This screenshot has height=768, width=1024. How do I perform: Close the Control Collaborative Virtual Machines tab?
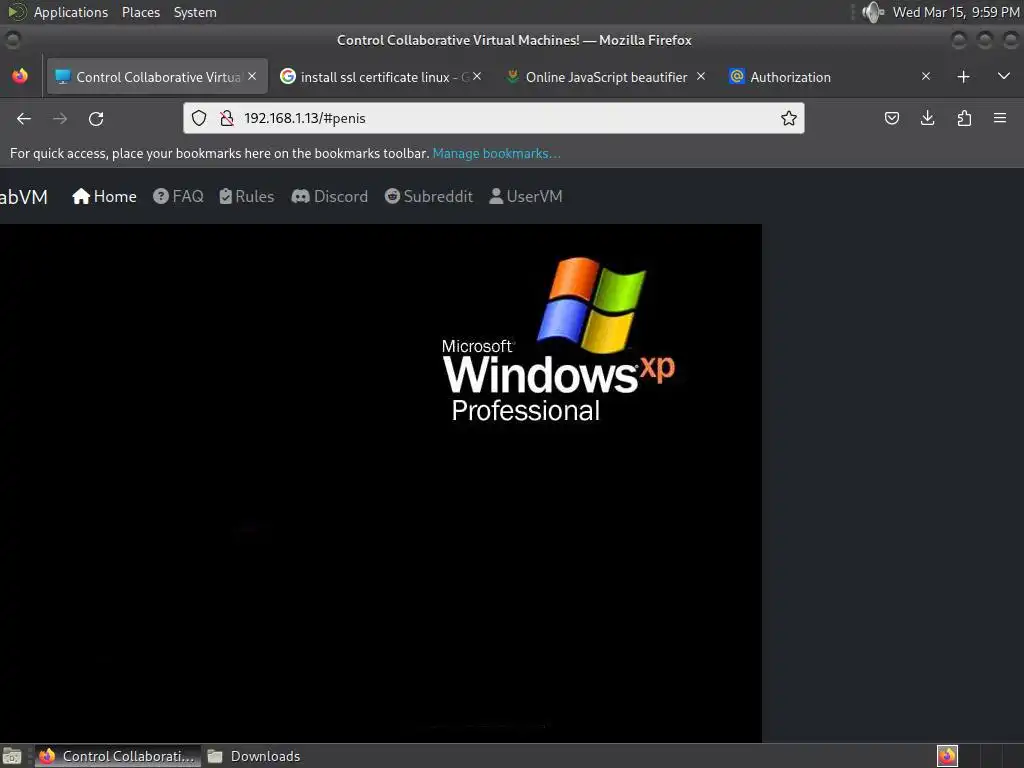coord(252,76)
